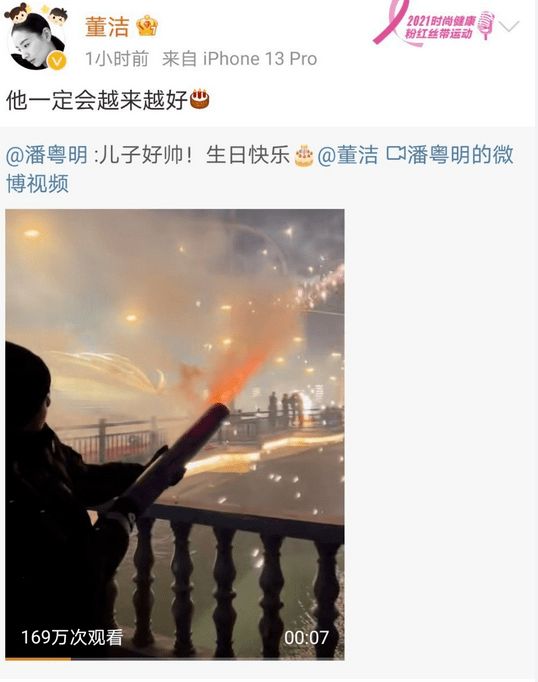Click the yellow verified badge on the avatar
The width and height of the screenshot is (538, 682).
57,61
